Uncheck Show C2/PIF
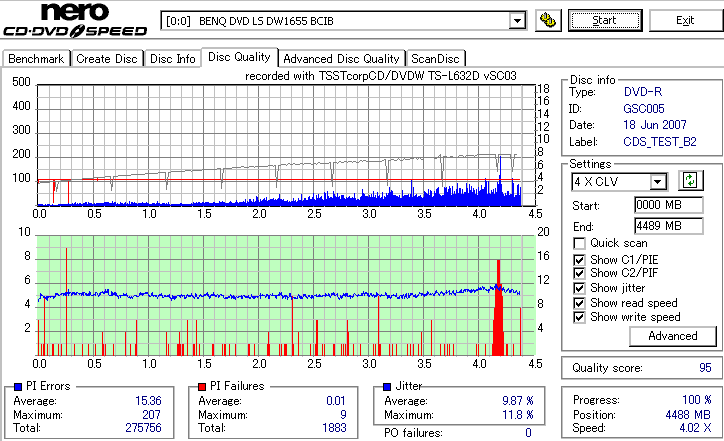 [x=579, y=273]
